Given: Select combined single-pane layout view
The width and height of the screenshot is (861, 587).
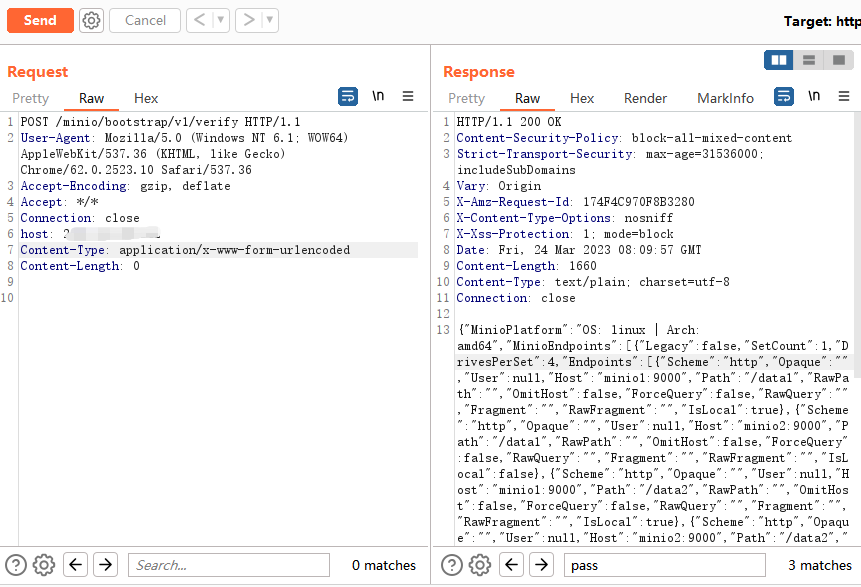Looking at the screenshot, I should coord(838,60).
